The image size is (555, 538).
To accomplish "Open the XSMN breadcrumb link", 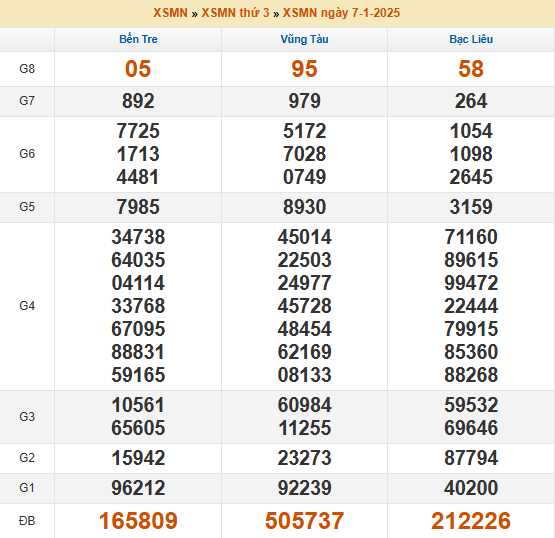I will pyautogui.click(x=170, y=13).
